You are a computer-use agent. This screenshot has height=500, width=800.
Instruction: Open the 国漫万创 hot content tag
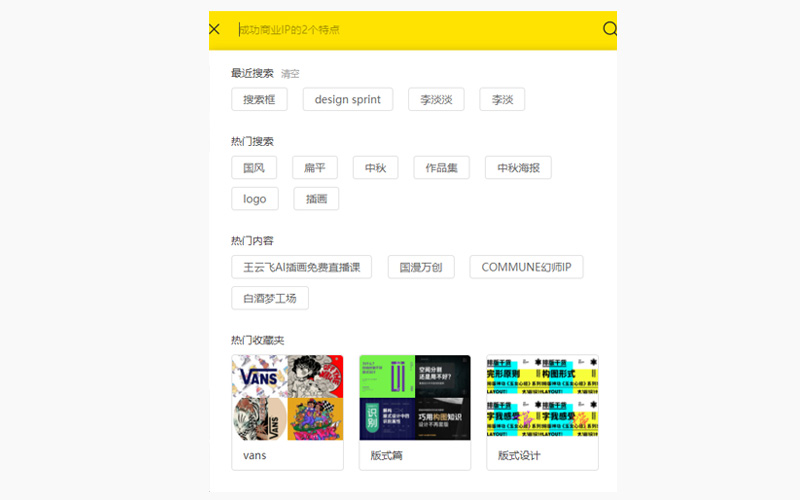[421, 267]
